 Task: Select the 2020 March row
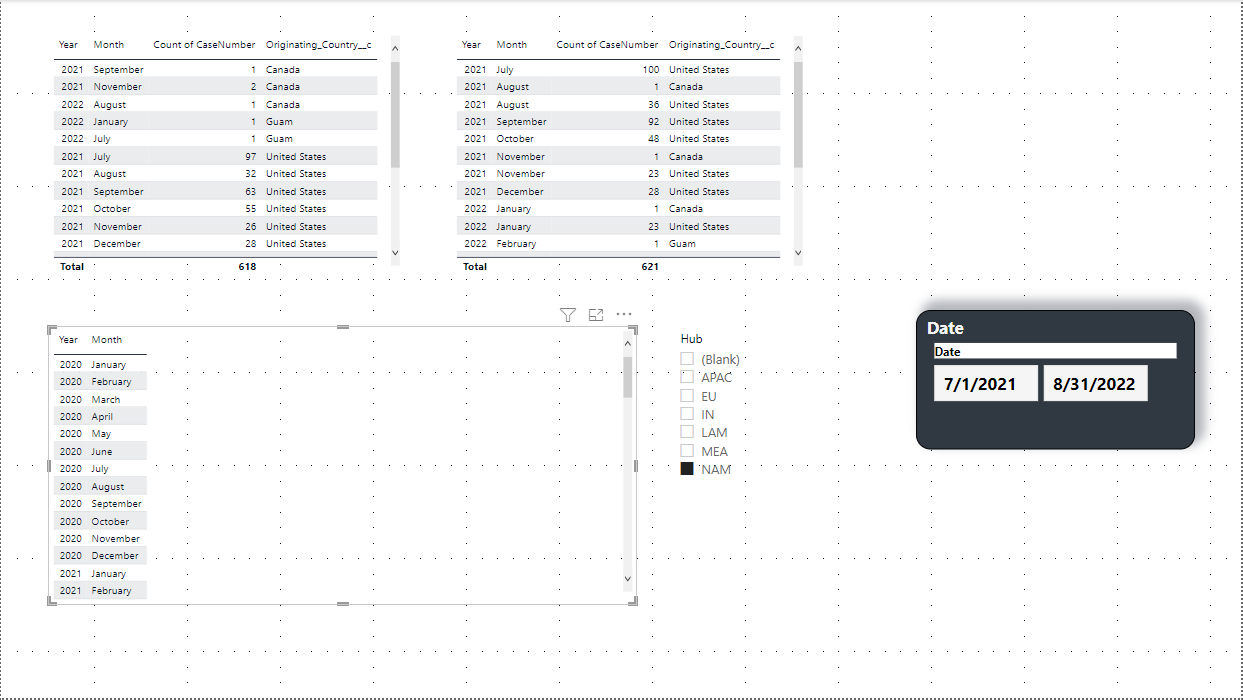(100, 399)
